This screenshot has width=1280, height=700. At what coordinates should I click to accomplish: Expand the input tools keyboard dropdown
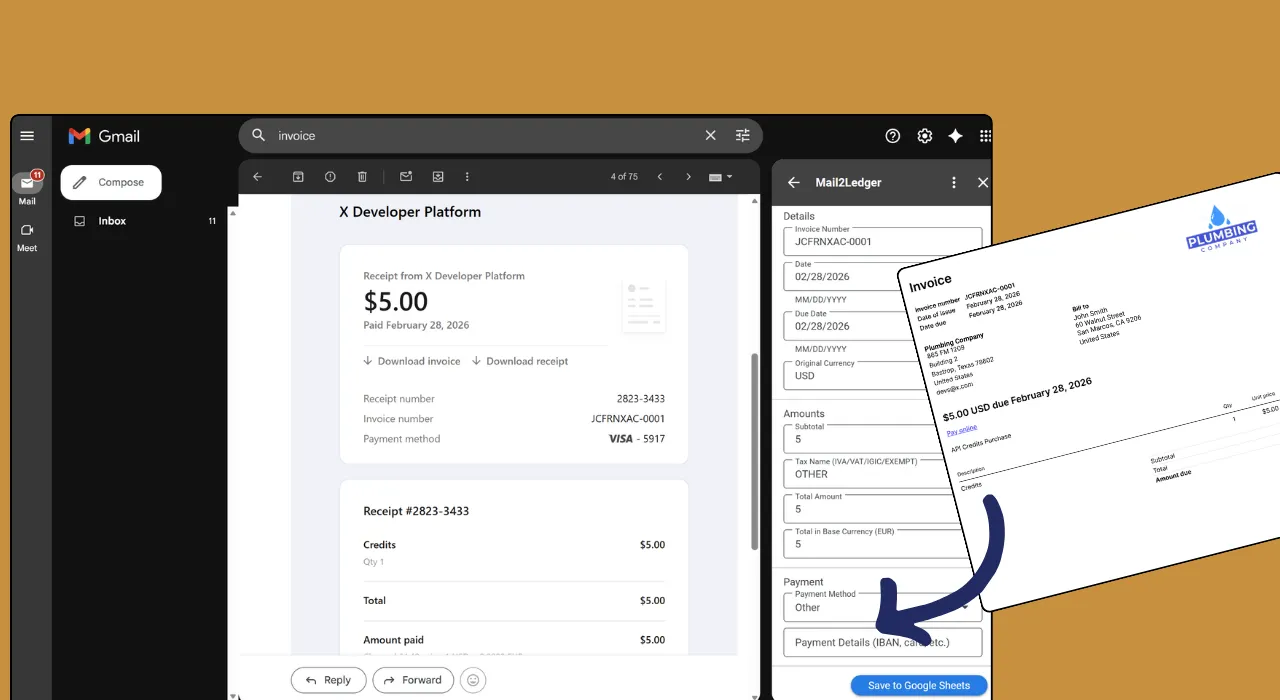pyautogui.click(x=720, y=177)
